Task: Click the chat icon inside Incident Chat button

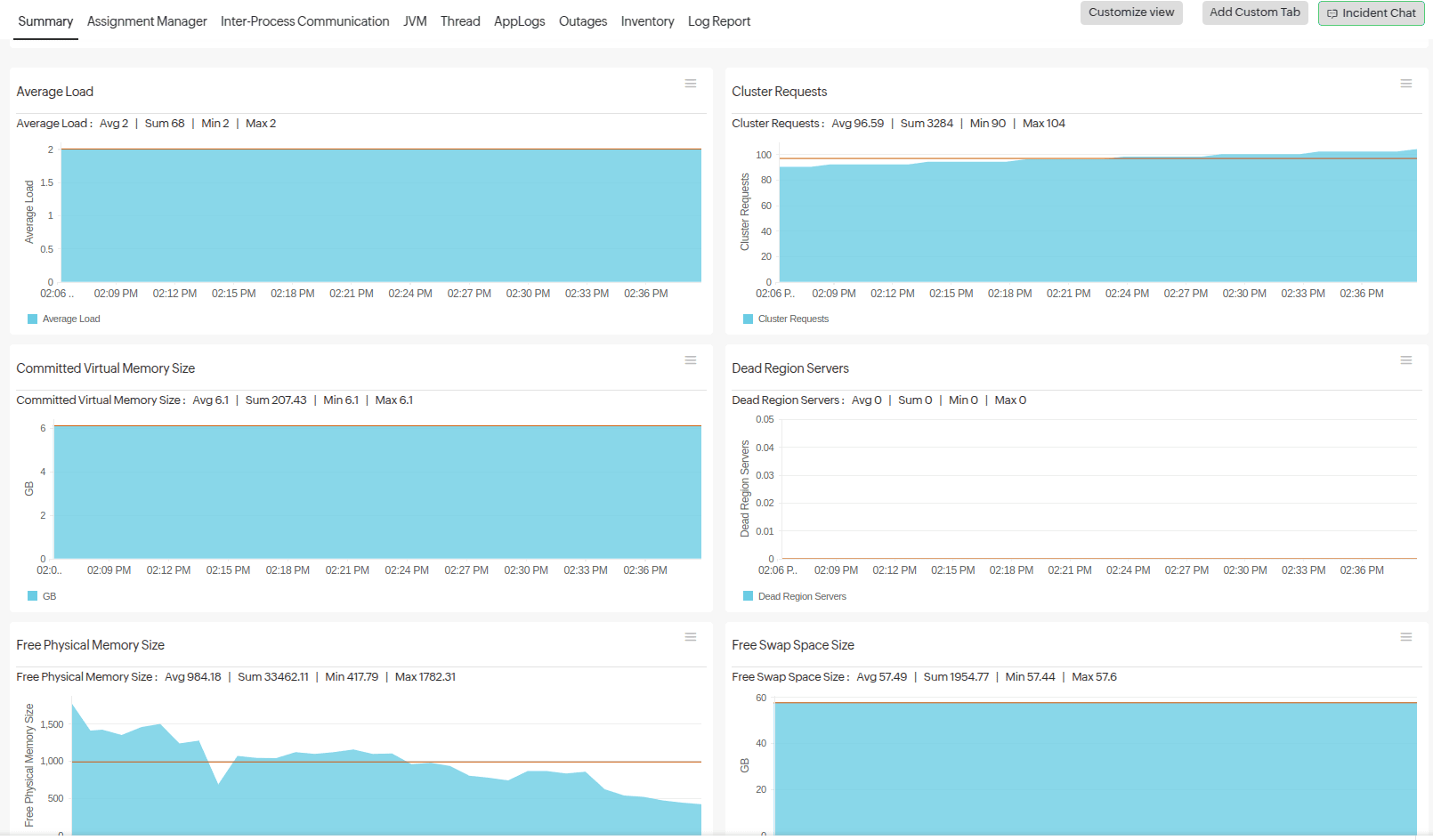Action: (1332, 12)
